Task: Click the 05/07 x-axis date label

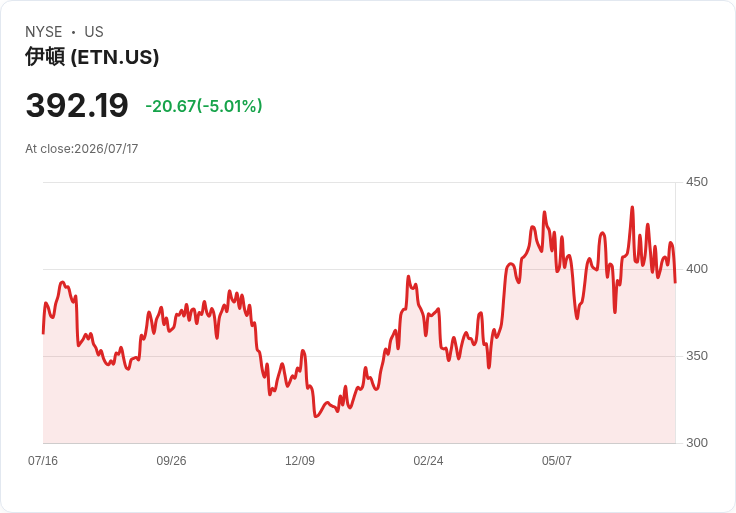Action: click(557, 461)
